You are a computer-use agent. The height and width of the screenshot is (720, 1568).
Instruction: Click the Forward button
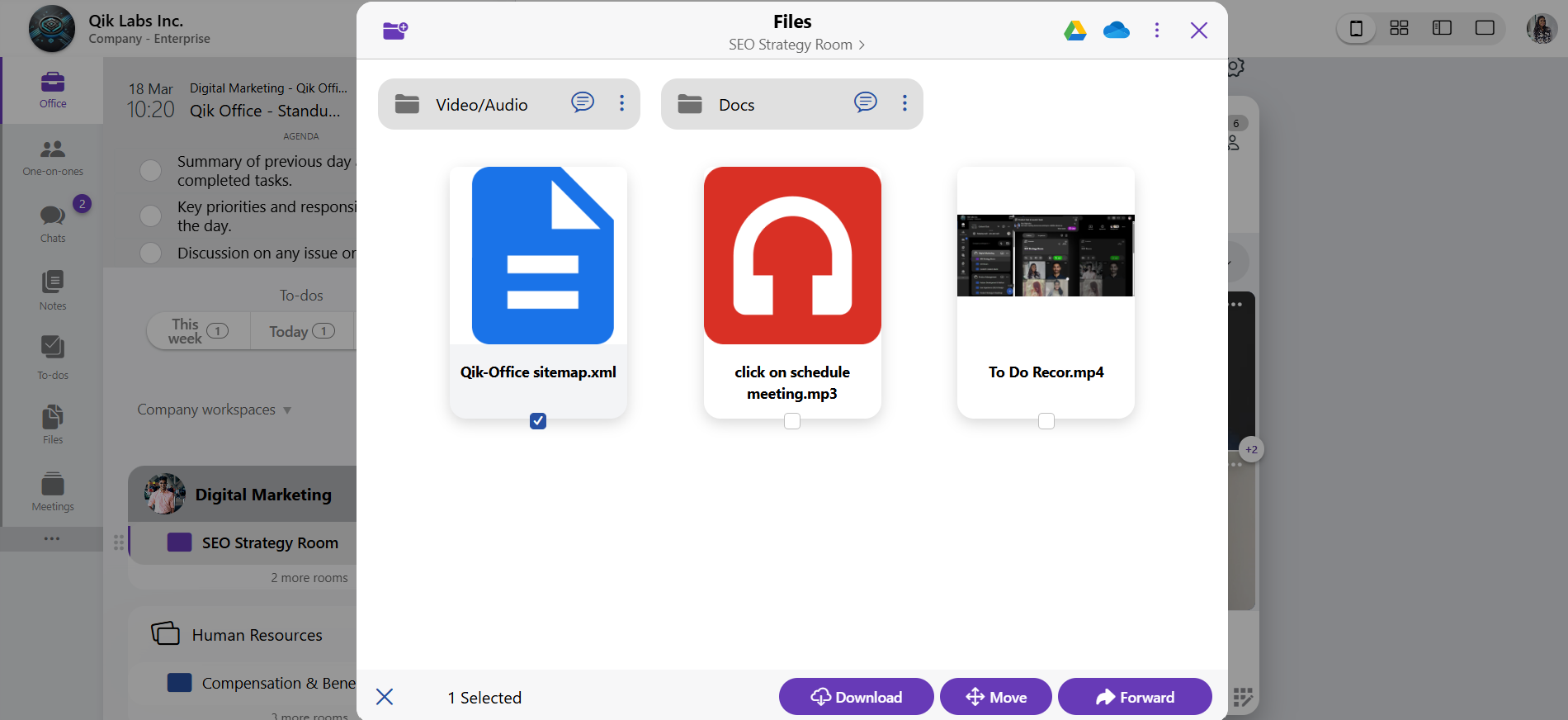[1135, 697]
